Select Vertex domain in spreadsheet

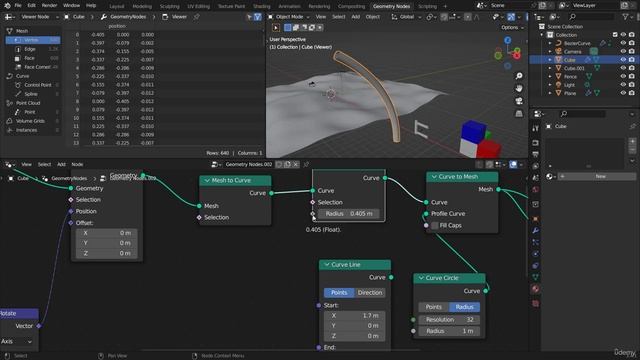(x=33, y=40)
